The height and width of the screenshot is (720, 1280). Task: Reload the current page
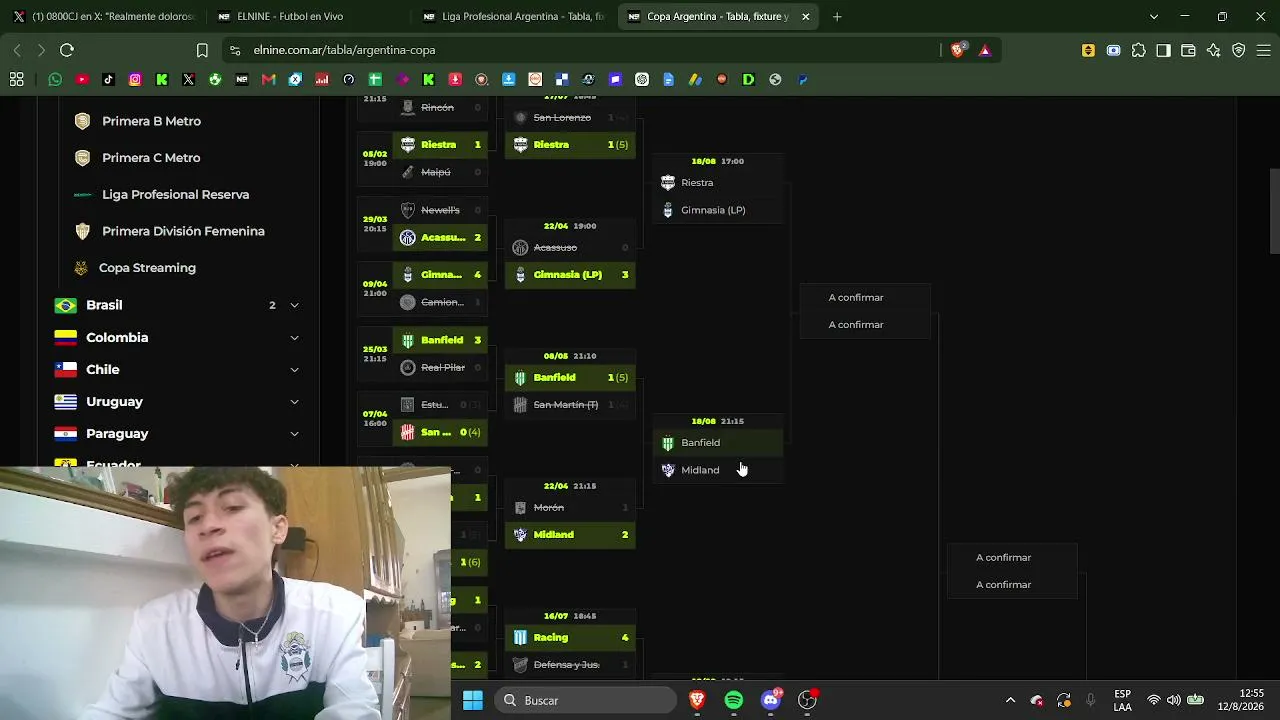[x=67, y=50]
